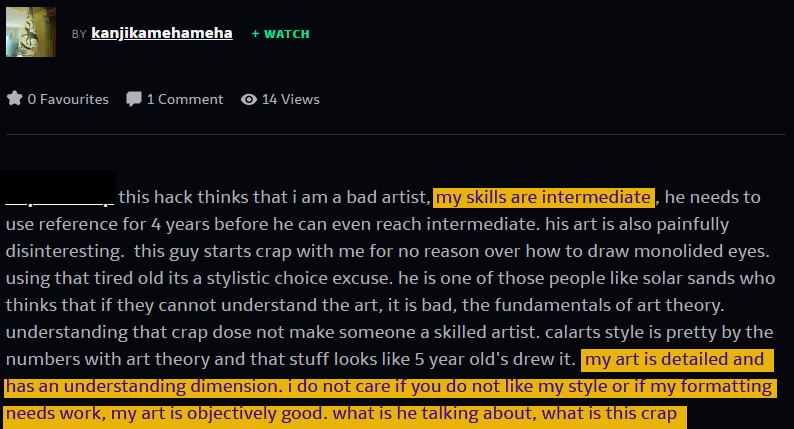
Task: Click the plus sign beside WATCH
Action: (255, 34)
